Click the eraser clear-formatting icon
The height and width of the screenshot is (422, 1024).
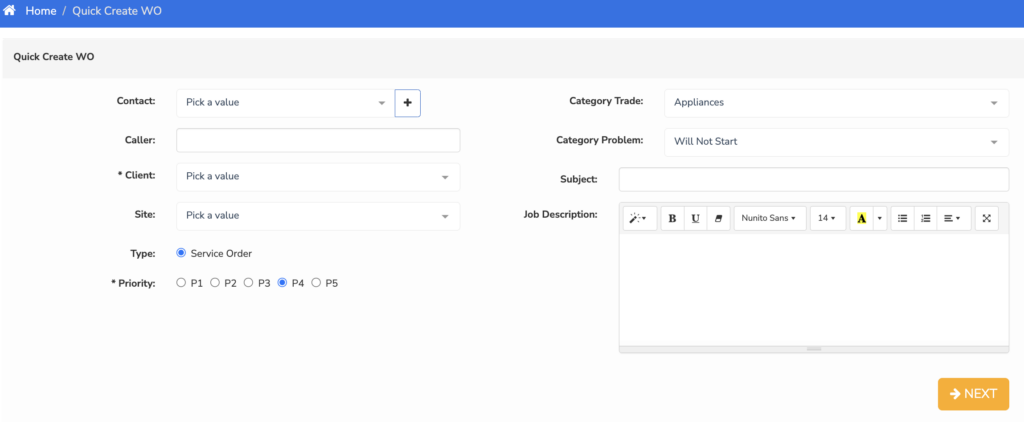pyautogui.click(x=718, y=218)
